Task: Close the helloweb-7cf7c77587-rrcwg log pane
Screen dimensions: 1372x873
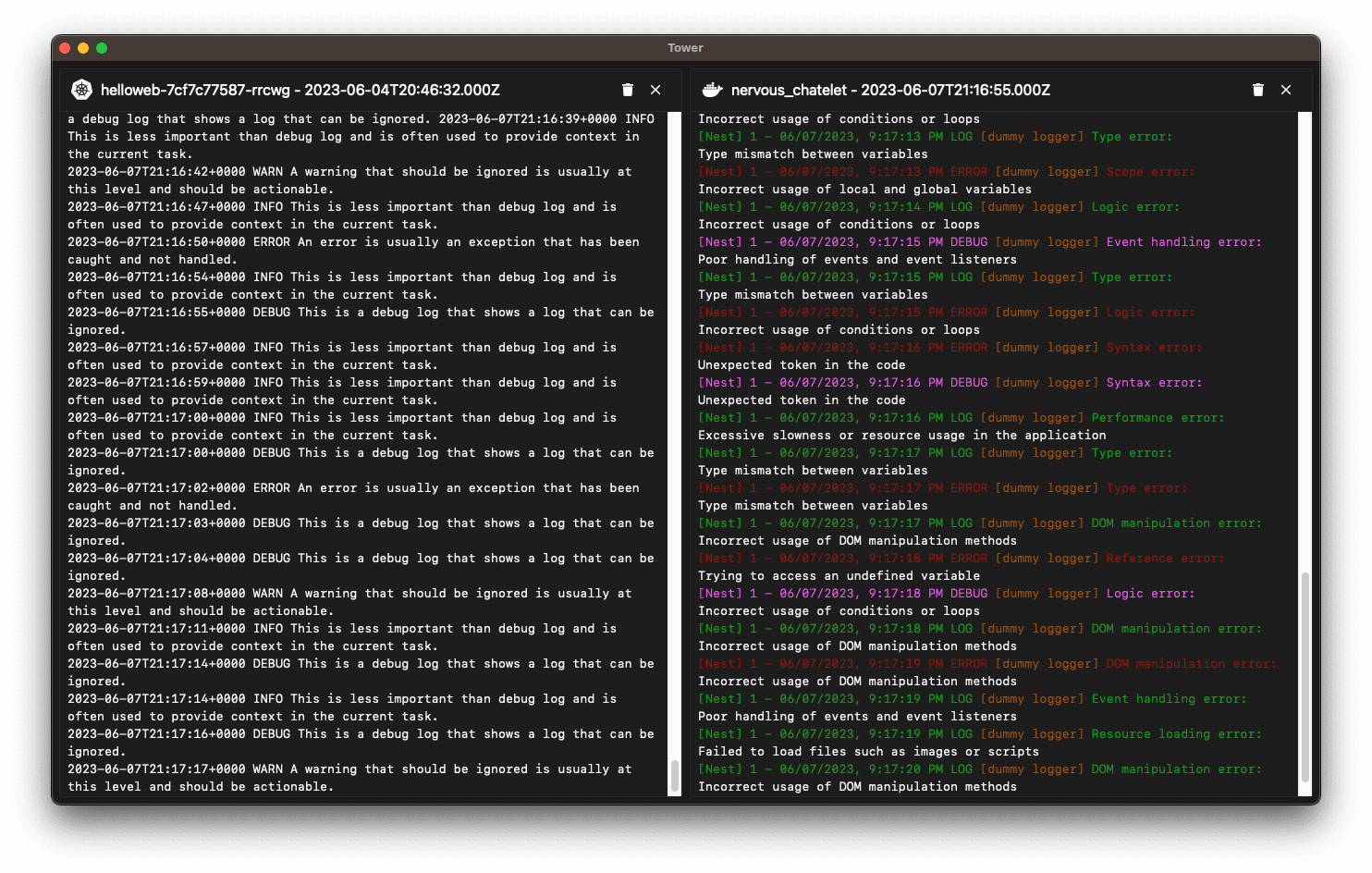Action: 655,90
